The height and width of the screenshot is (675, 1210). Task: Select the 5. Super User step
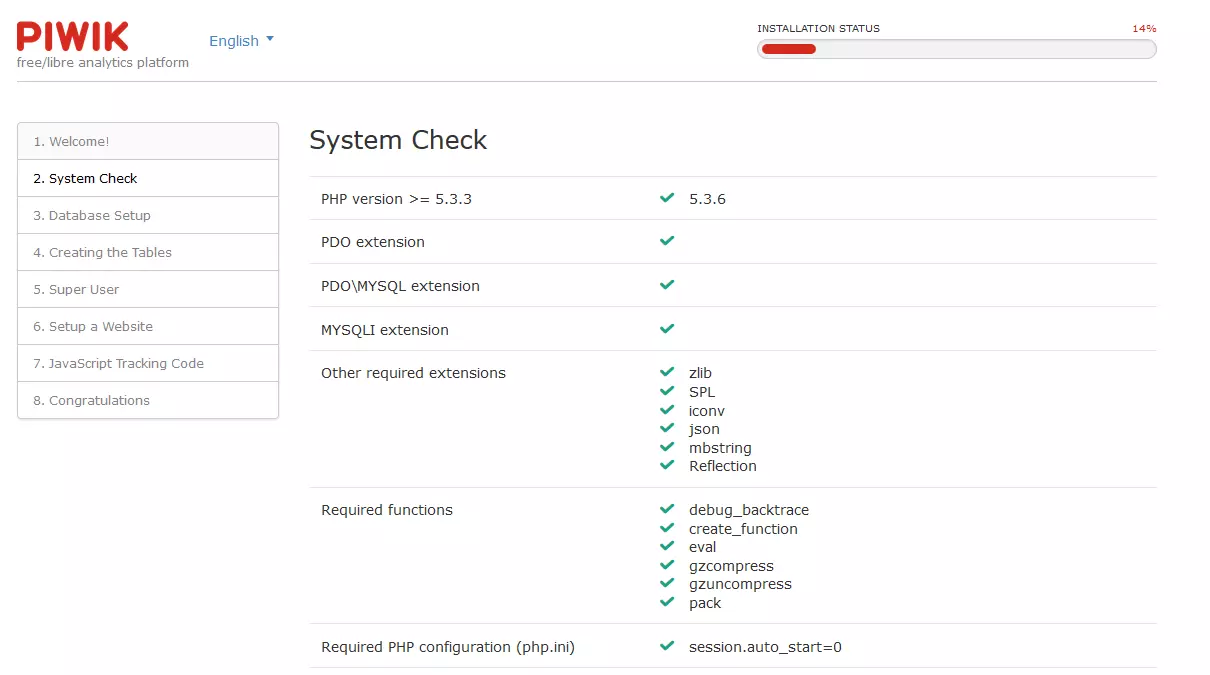[148, 289]
